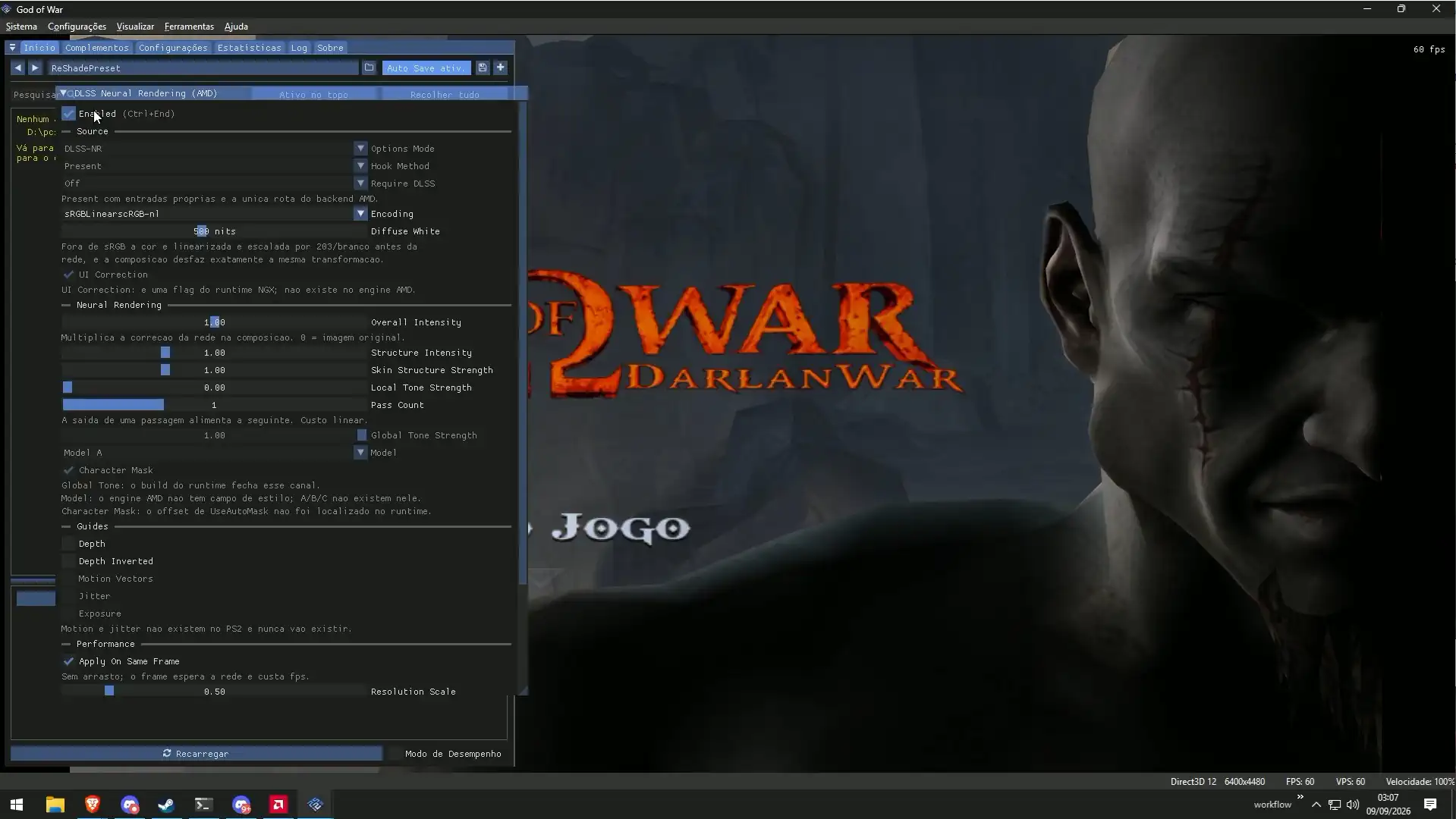Switch to the ReShade Configurações tab
The width and height of the screenshot is (1456, 819).
coord(173,48)
